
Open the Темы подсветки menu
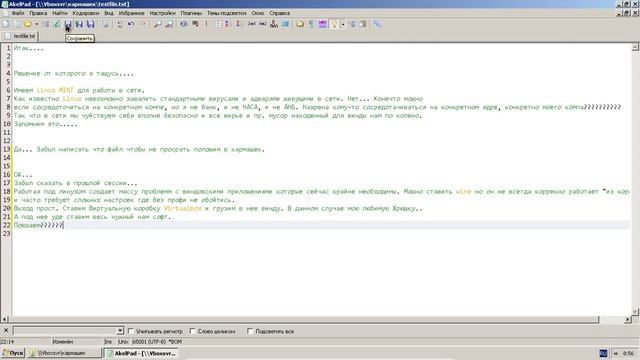tap(227, 13)
